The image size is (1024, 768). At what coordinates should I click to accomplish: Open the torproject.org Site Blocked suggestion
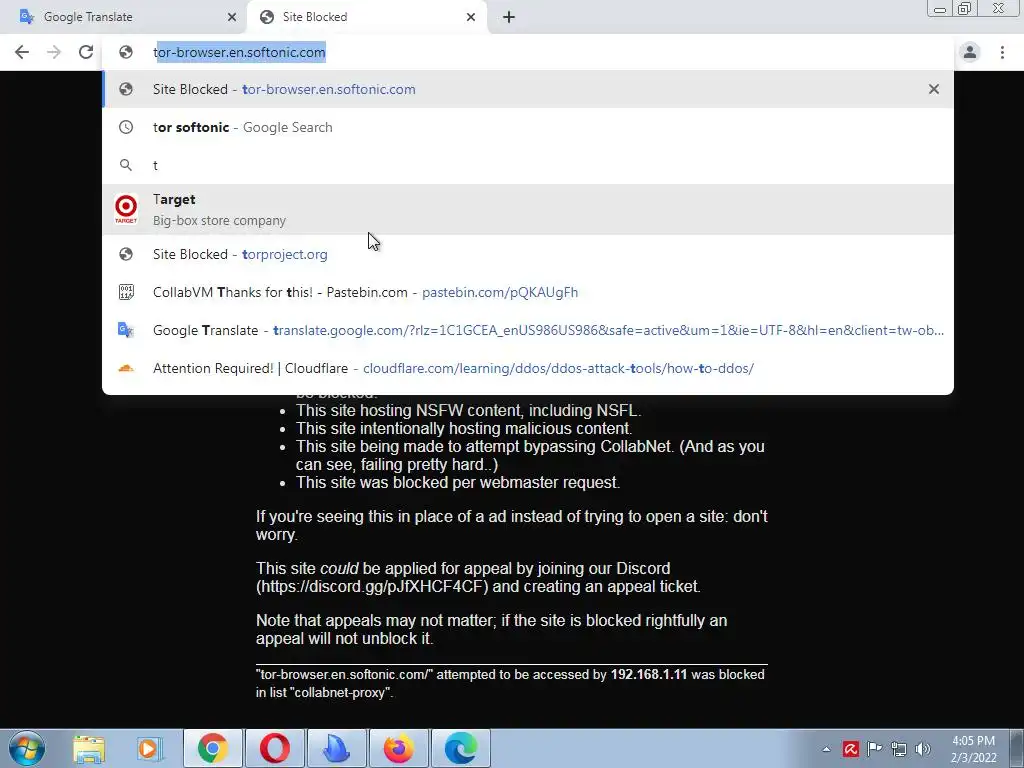pos(528,254)
